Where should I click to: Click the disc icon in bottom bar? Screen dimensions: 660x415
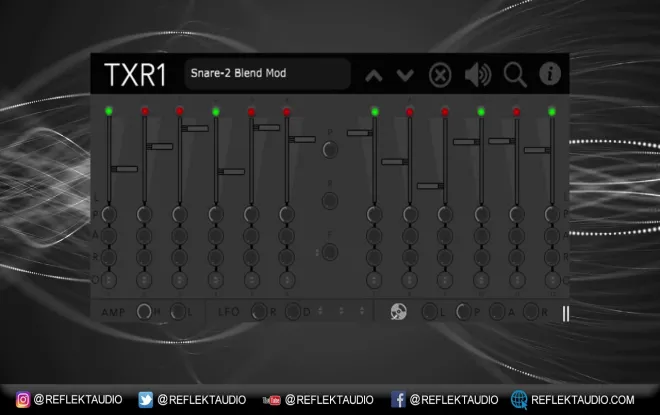coord(398,312)
